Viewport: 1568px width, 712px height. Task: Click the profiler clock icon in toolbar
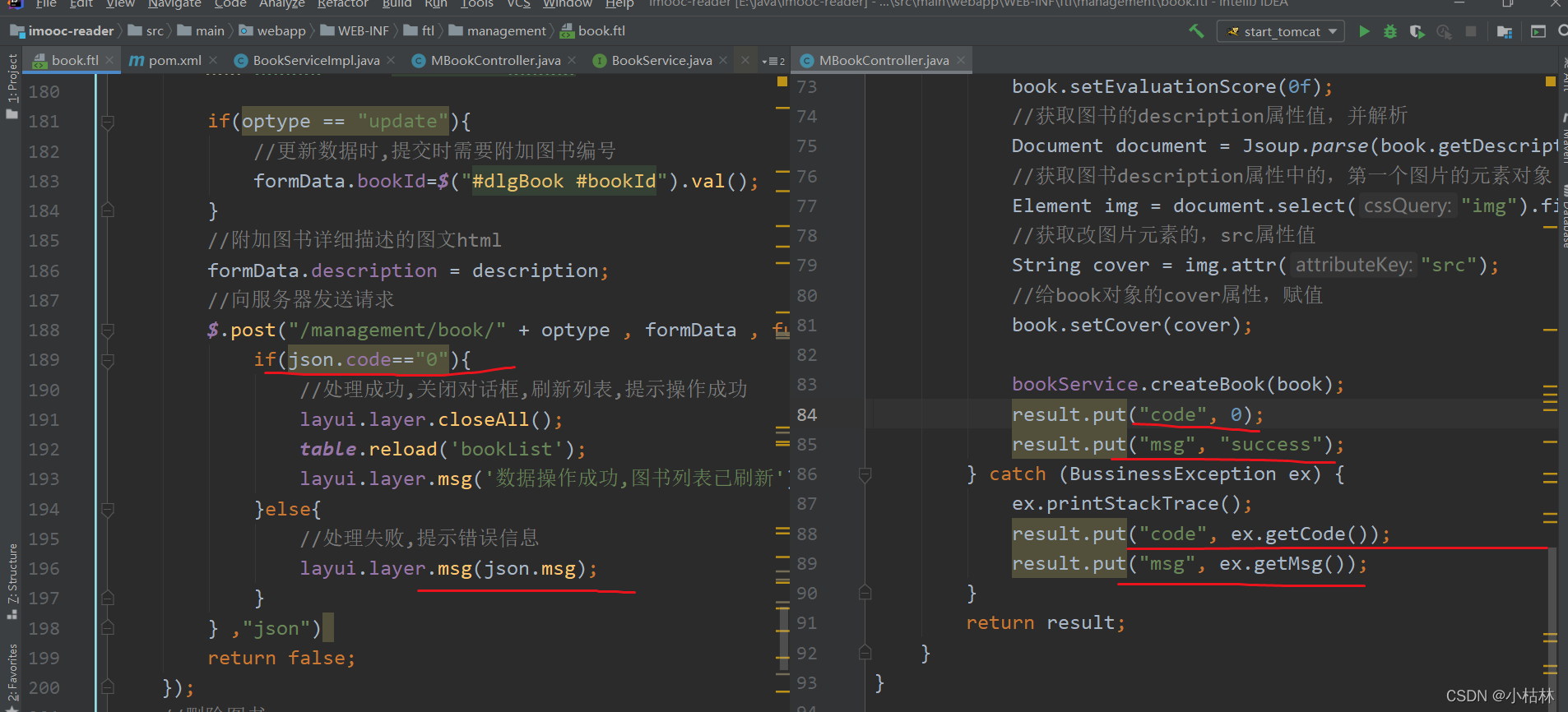[1444, 31]
